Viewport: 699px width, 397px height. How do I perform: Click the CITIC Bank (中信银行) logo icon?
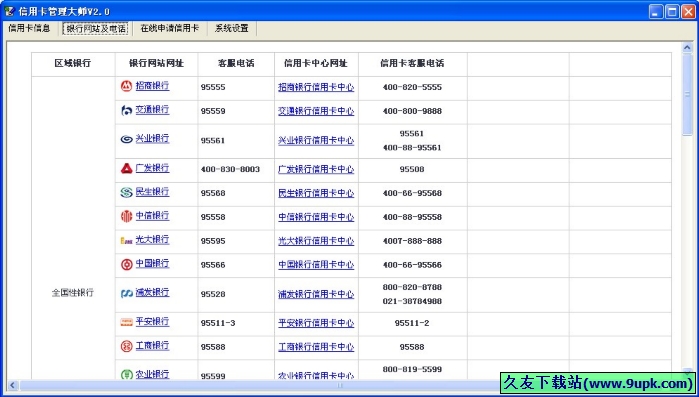point(127,217)
